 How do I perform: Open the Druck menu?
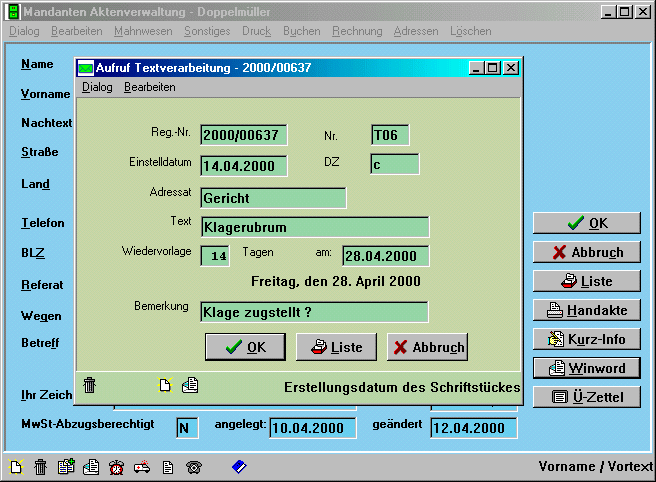(x=256, y=31)
